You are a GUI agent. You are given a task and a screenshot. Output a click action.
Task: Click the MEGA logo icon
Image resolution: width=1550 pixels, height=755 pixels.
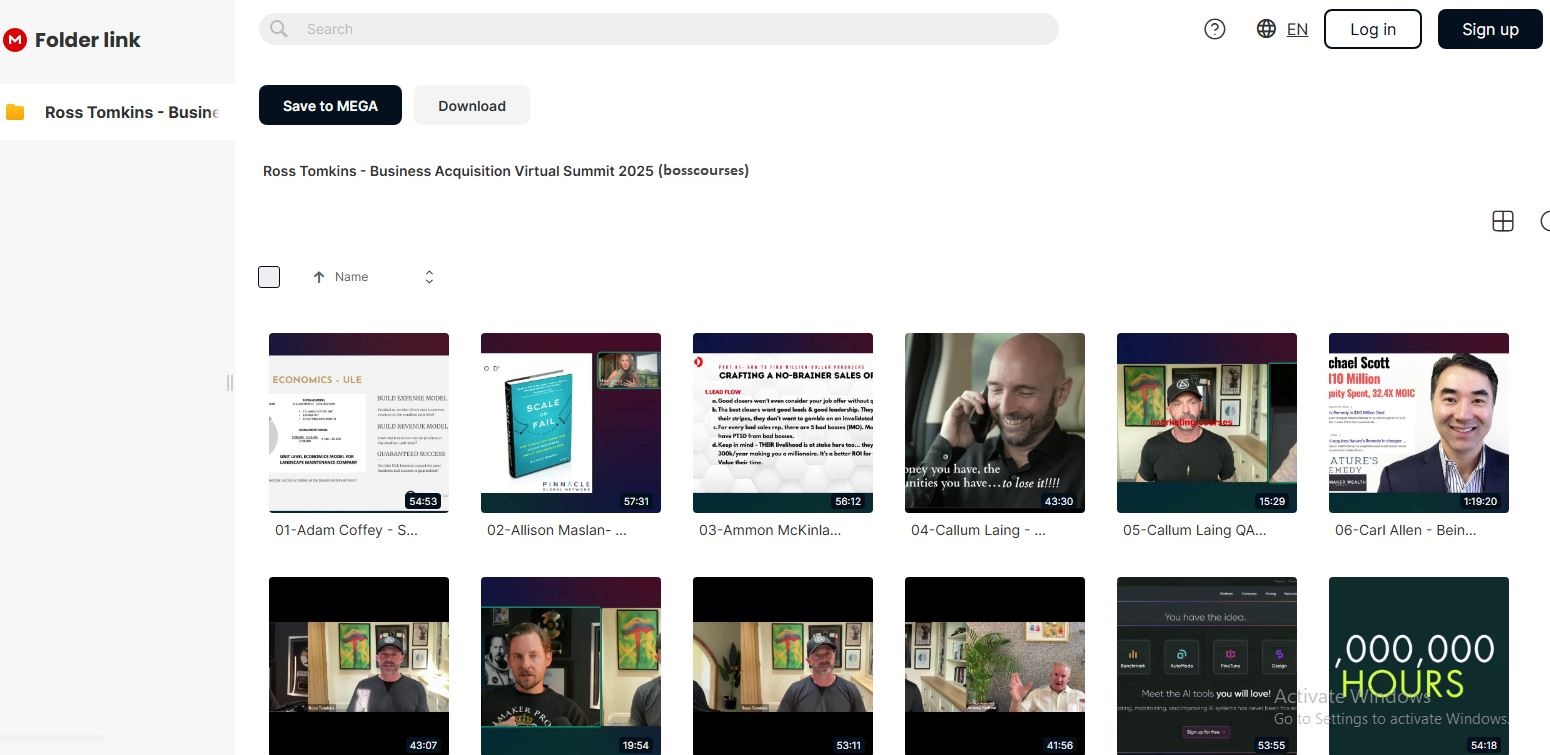point(14,40)
